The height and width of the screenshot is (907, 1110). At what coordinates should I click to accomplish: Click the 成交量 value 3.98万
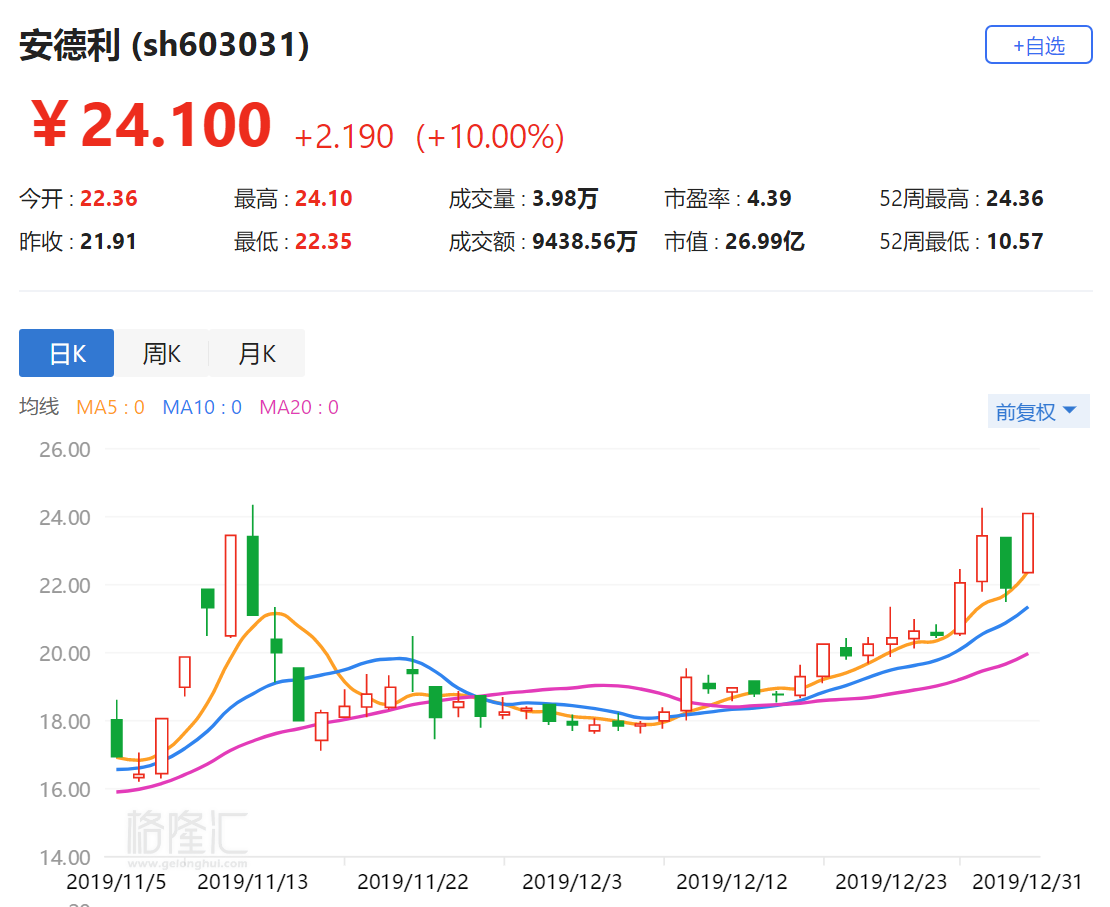[x=565, y=198]
